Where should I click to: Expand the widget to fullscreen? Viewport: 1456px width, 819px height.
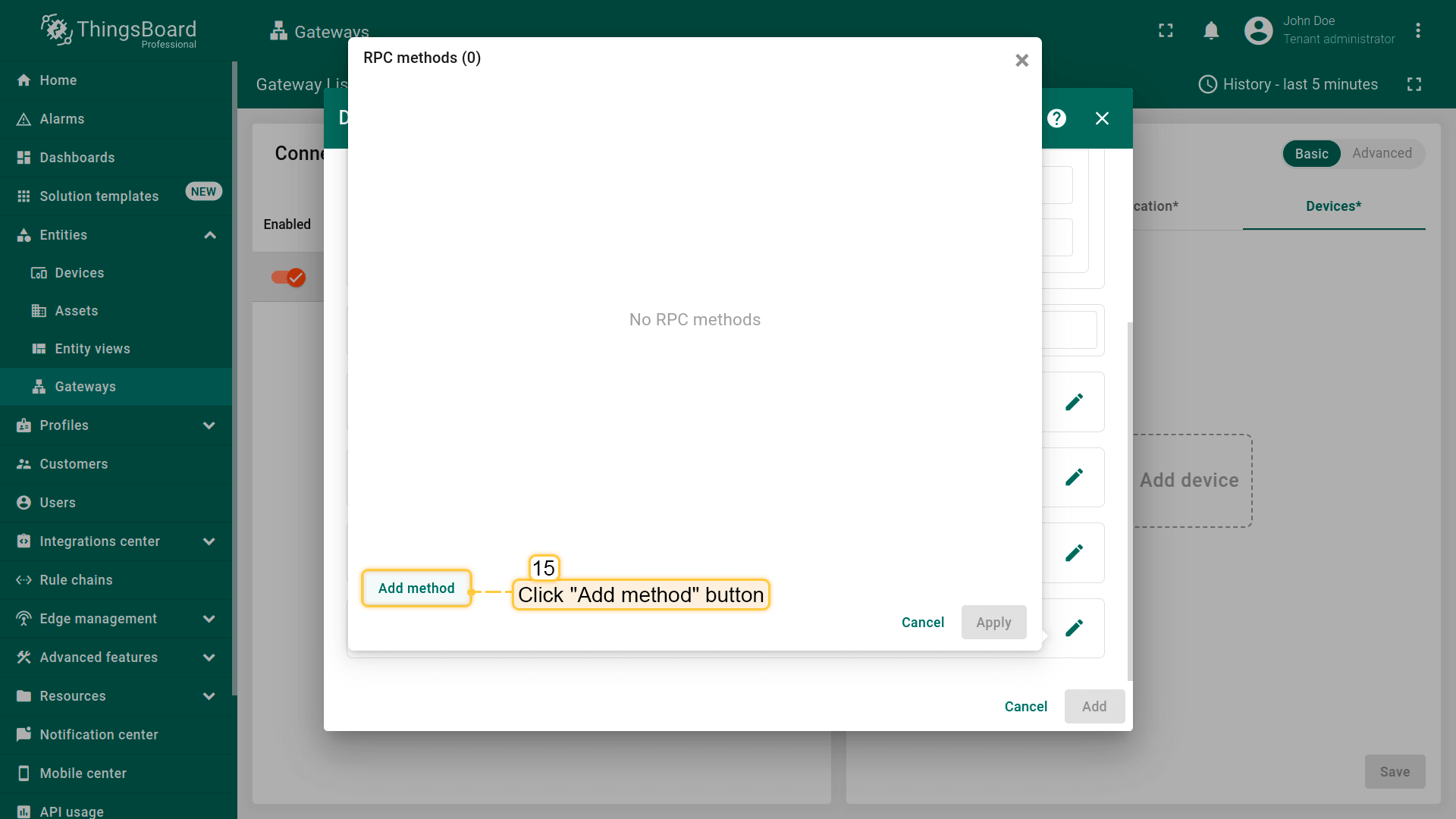tap(1414, 84)
